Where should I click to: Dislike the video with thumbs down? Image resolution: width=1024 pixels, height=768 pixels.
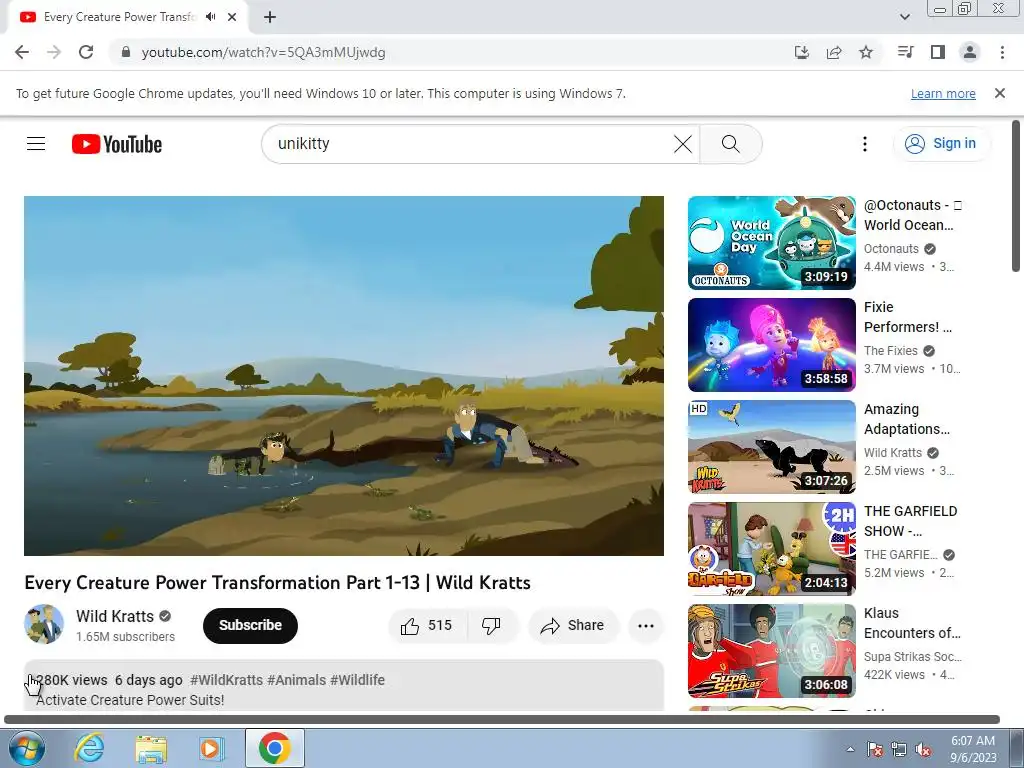pos(492,626)
